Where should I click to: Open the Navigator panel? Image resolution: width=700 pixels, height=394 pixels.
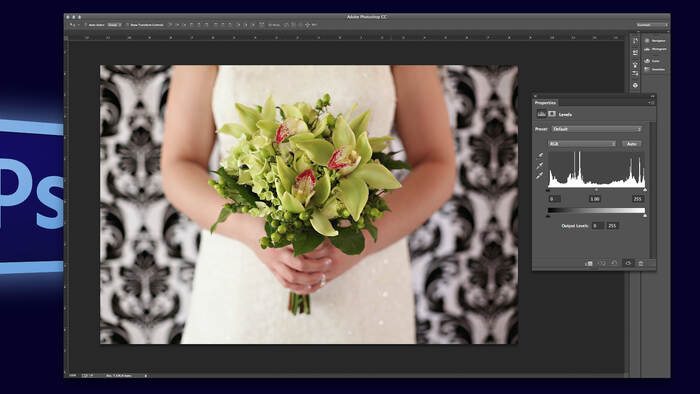pos(655,41)
